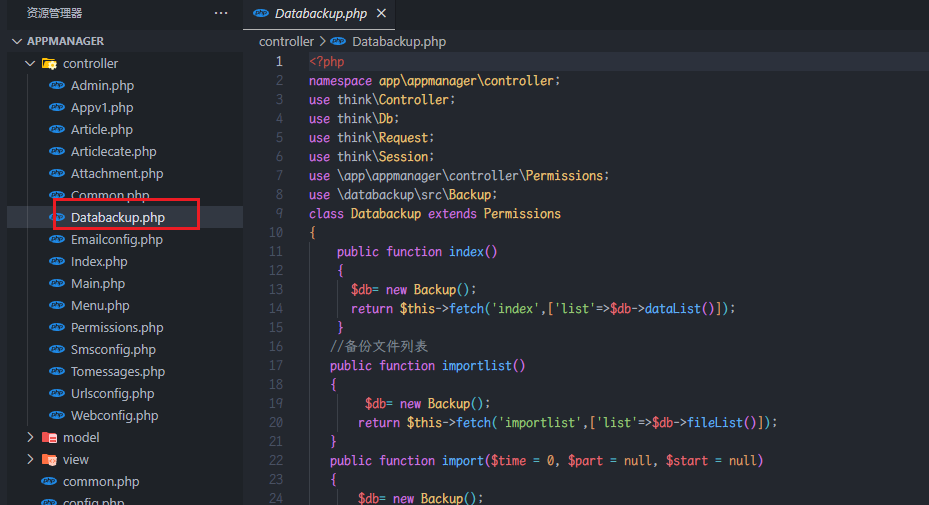This screenshot has width=929, height=505.
Task: Click PHP icon beside Admin.php
Action: 57,85
